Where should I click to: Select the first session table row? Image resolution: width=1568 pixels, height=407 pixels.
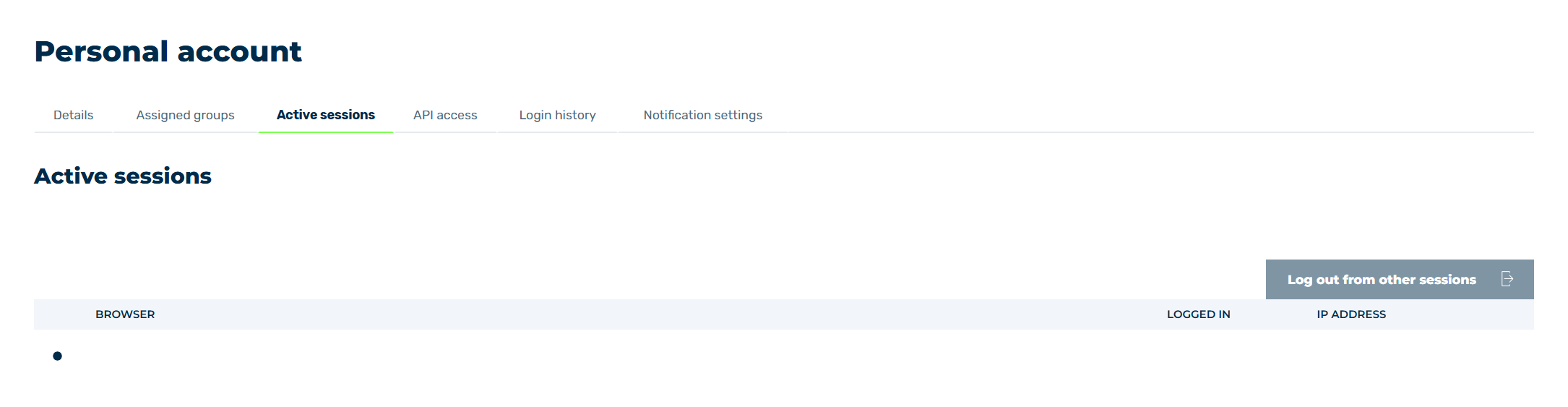pyautogui.click(x=784, y=356)
